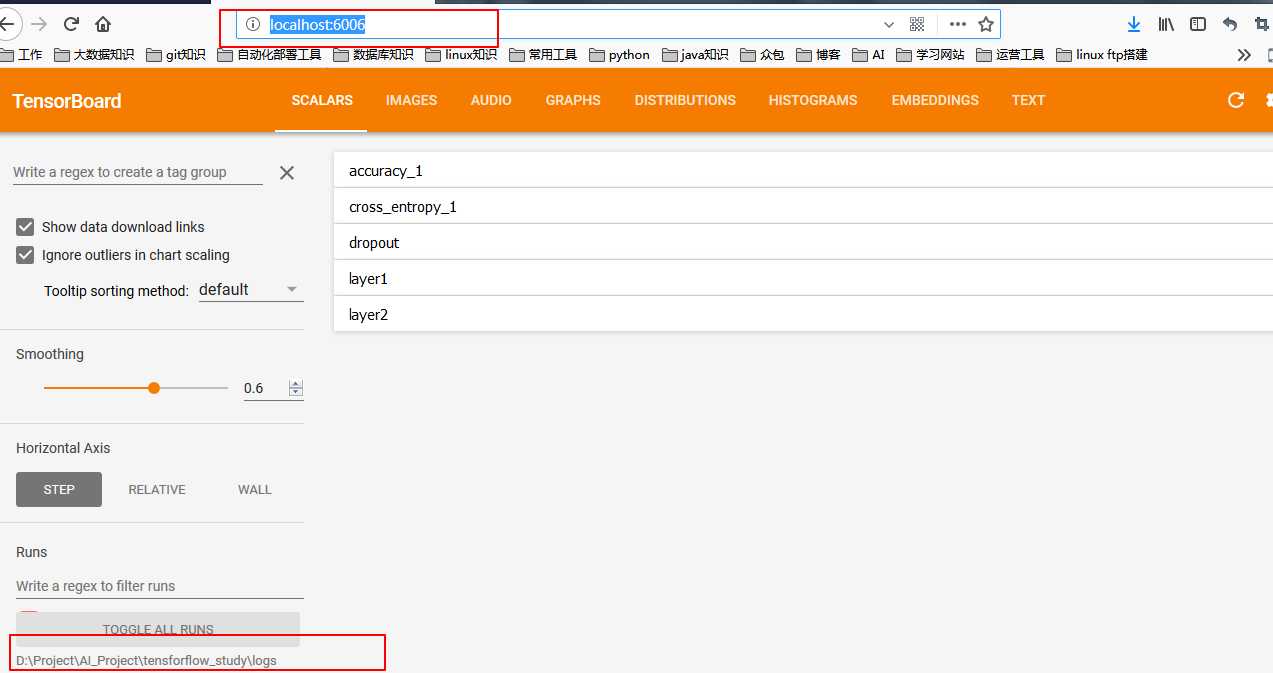Image resolution: width=1273 pixels, height=673 pixels.
Task: Open the linux知识 bookmark folder
Action: tap(462, 55)
